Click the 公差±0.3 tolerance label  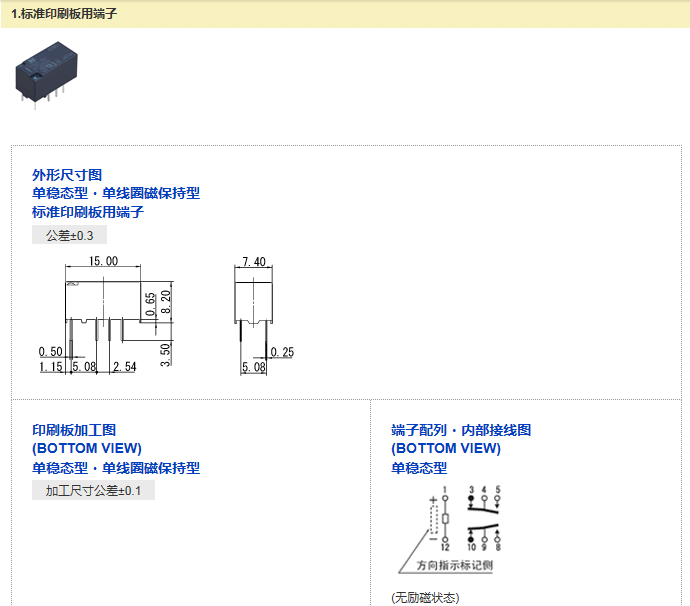tap(69, 236)
